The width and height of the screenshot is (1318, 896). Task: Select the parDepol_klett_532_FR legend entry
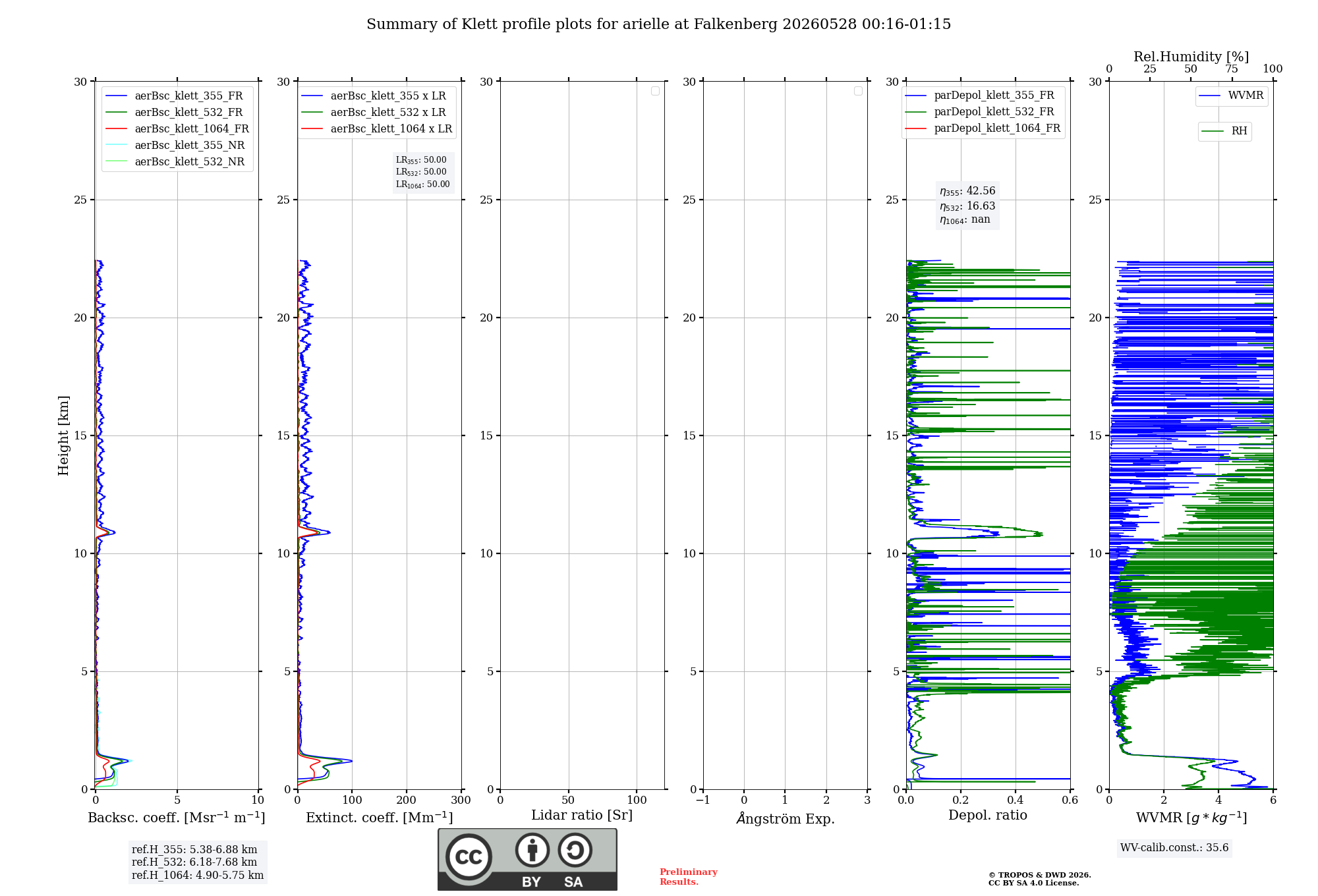tap(979, 112)
